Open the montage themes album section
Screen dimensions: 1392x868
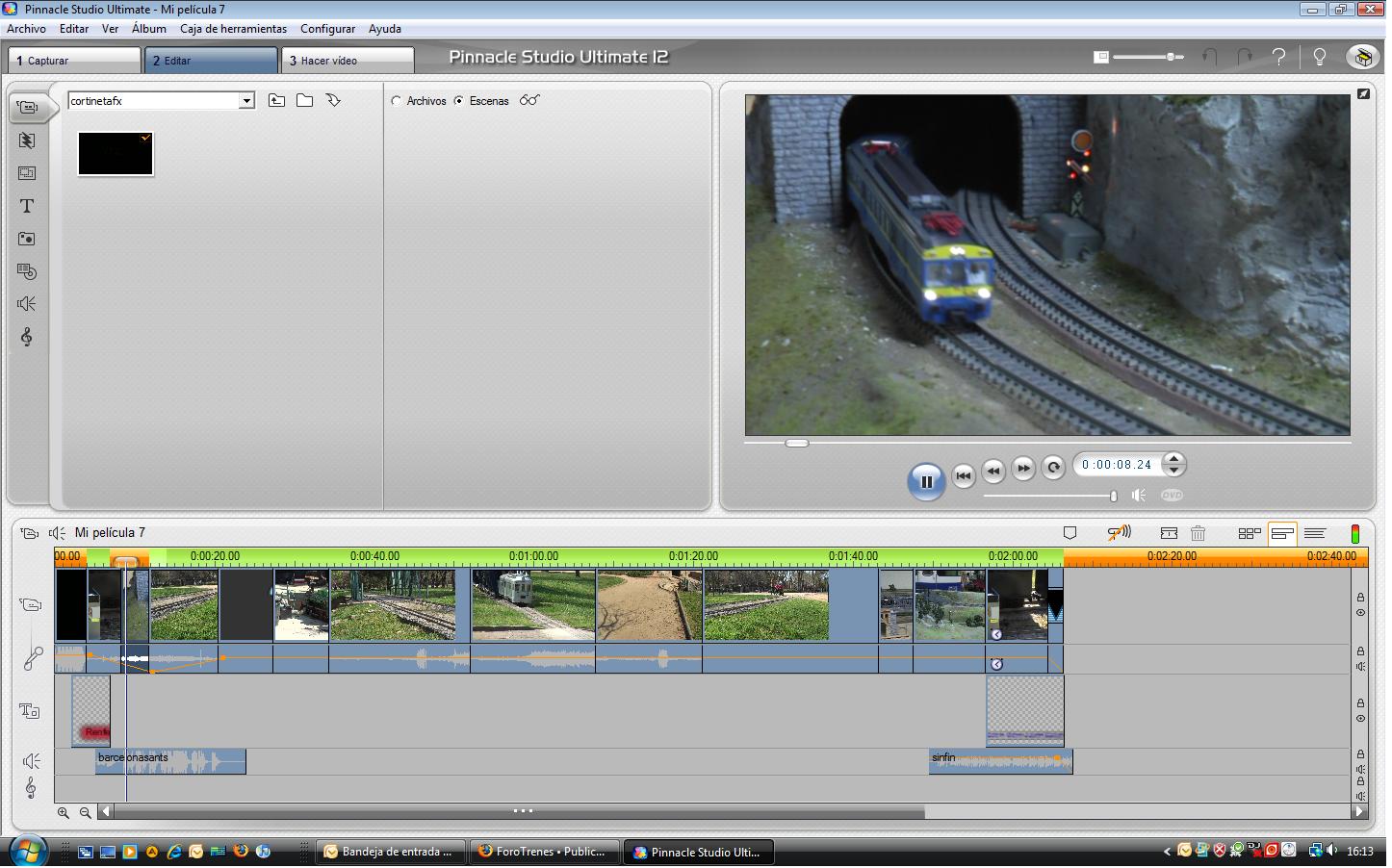click(27, 173)
